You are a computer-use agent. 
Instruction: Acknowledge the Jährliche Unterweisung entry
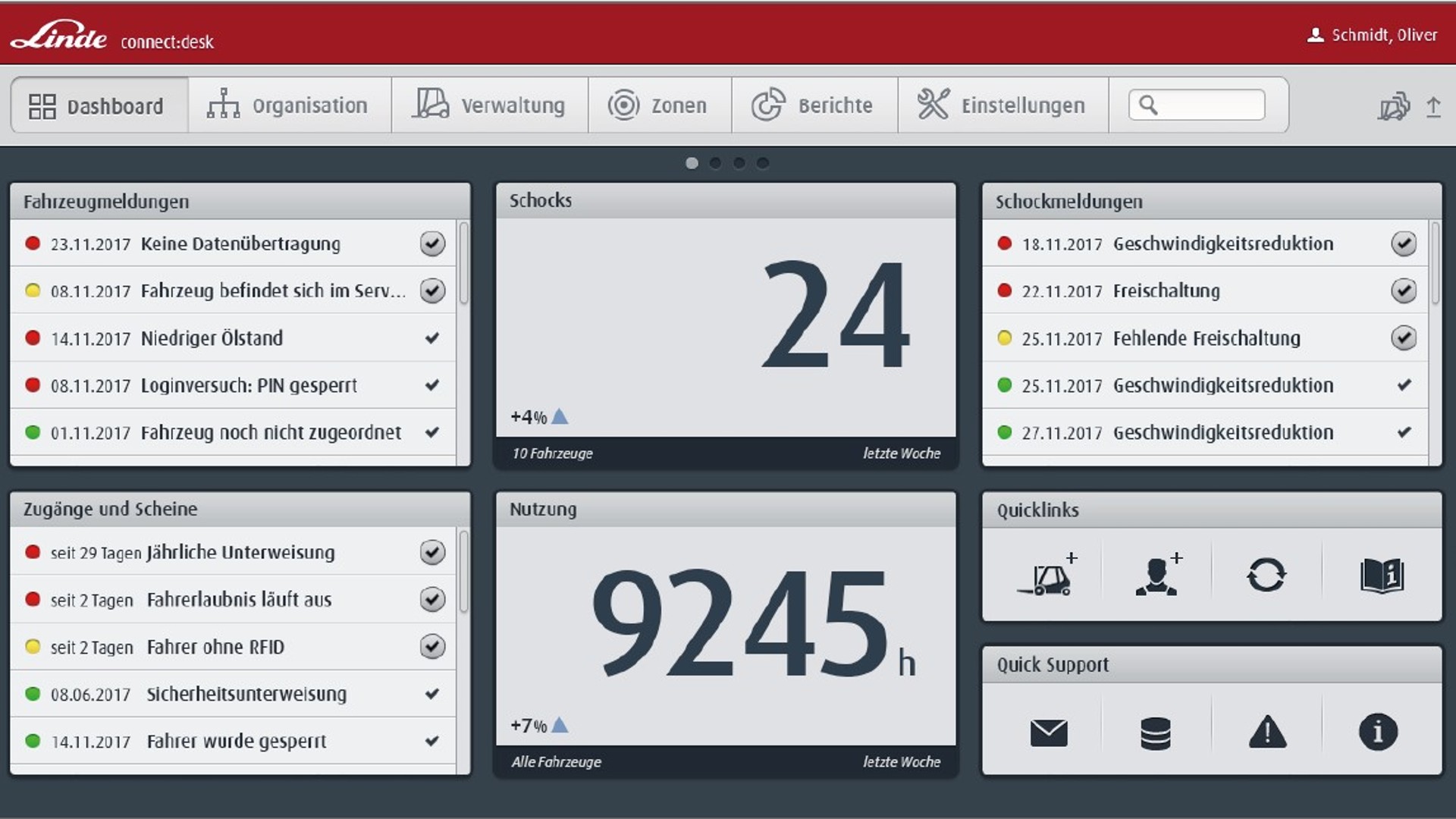tap(431, 552)
